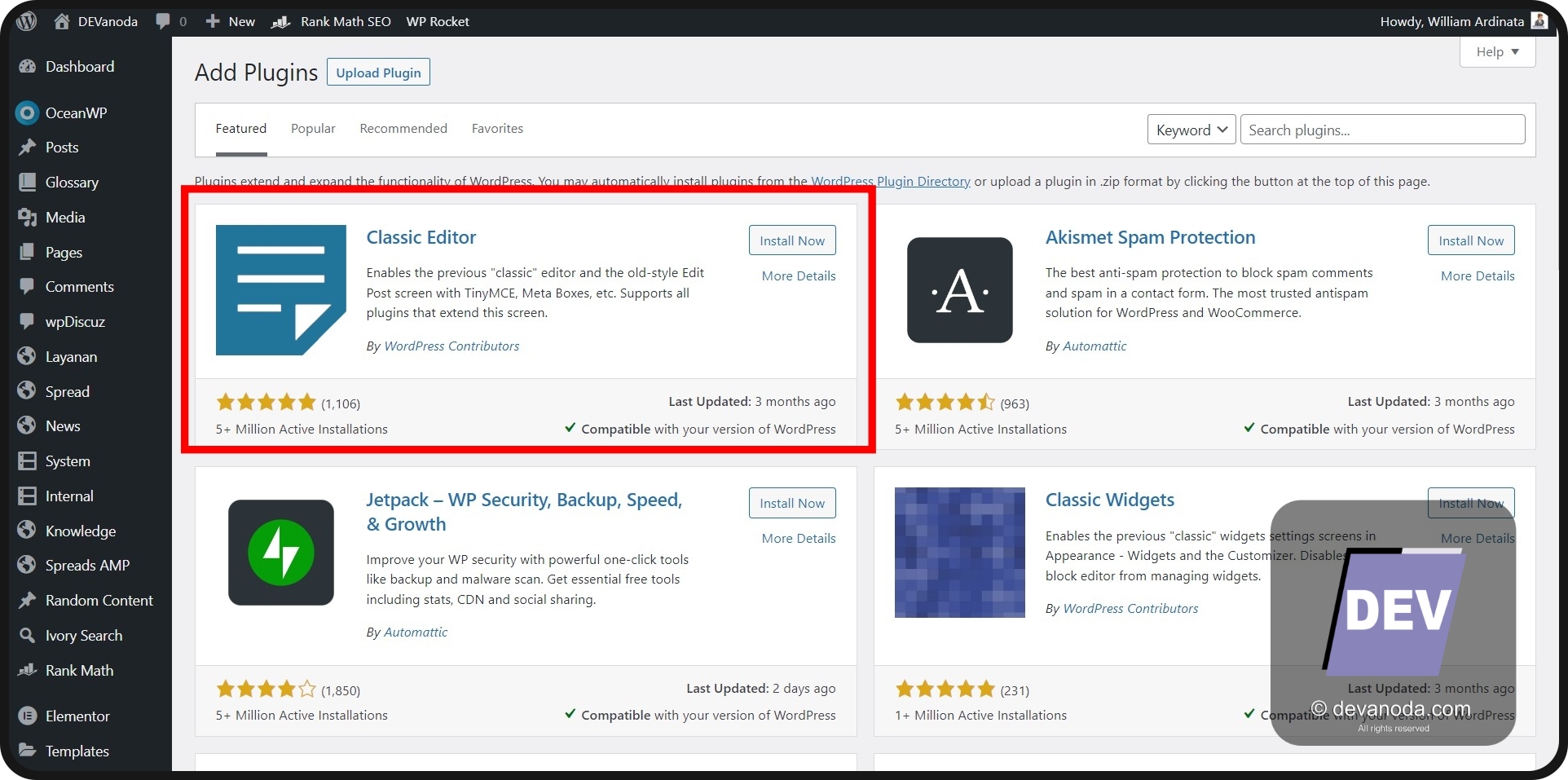Click the Classic Editor star rating
The image size is (1568, 780).
266,402
